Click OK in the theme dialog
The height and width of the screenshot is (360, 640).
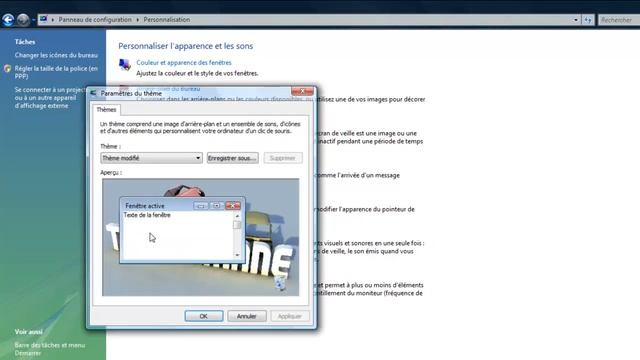(204, 316)
